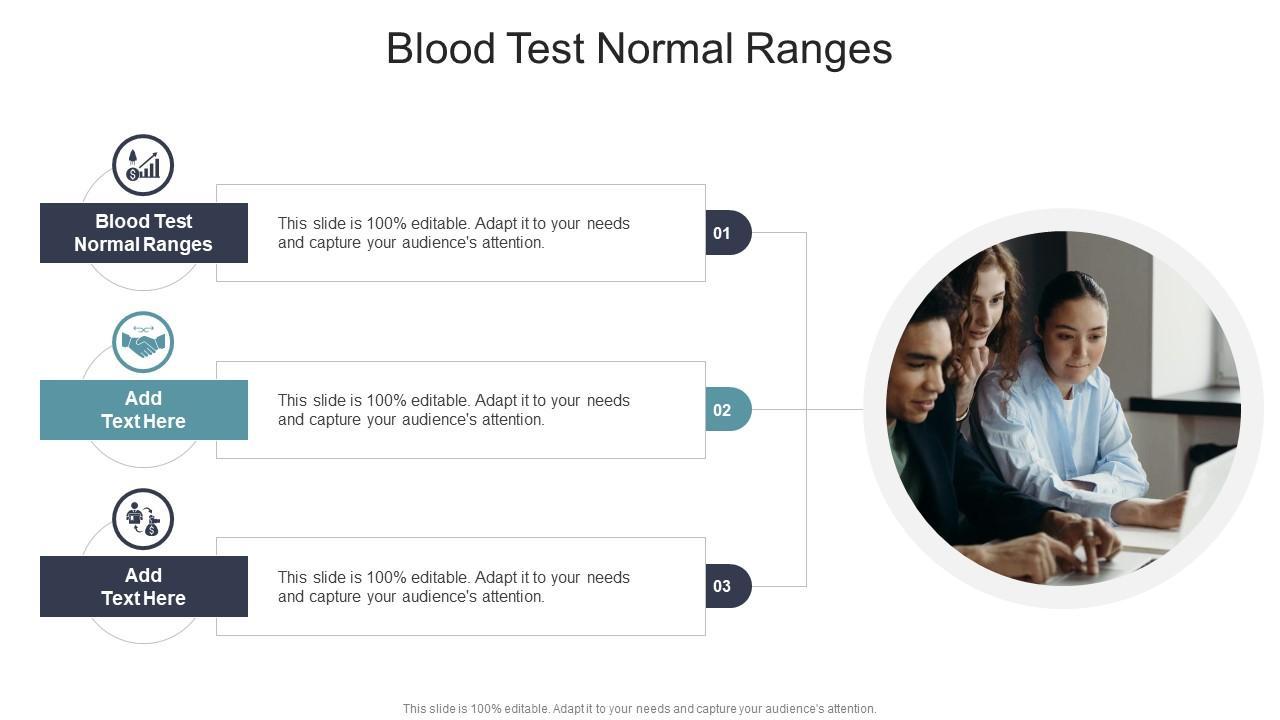1280x720 pixels.
Task: Select the 01 number badge
Action: (x=726, y=233)
